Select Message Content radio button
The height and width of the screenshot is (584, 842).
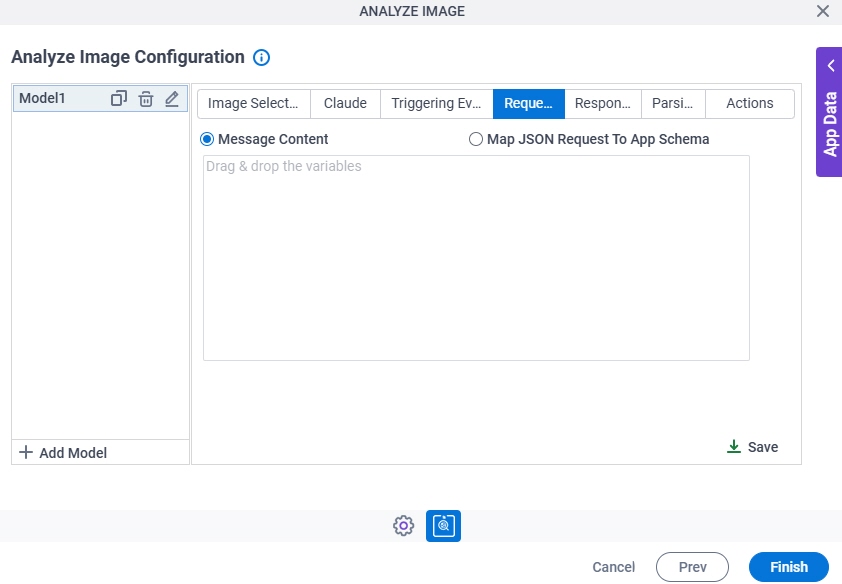coord(207,140)
